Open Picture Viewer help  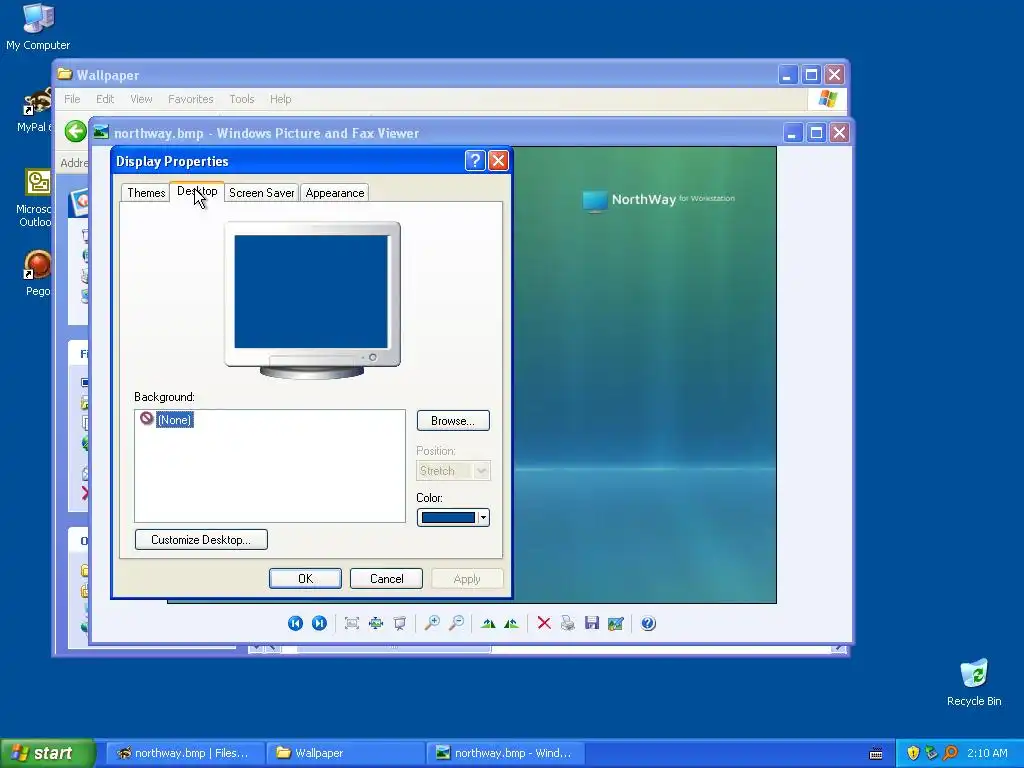point(648,623)
